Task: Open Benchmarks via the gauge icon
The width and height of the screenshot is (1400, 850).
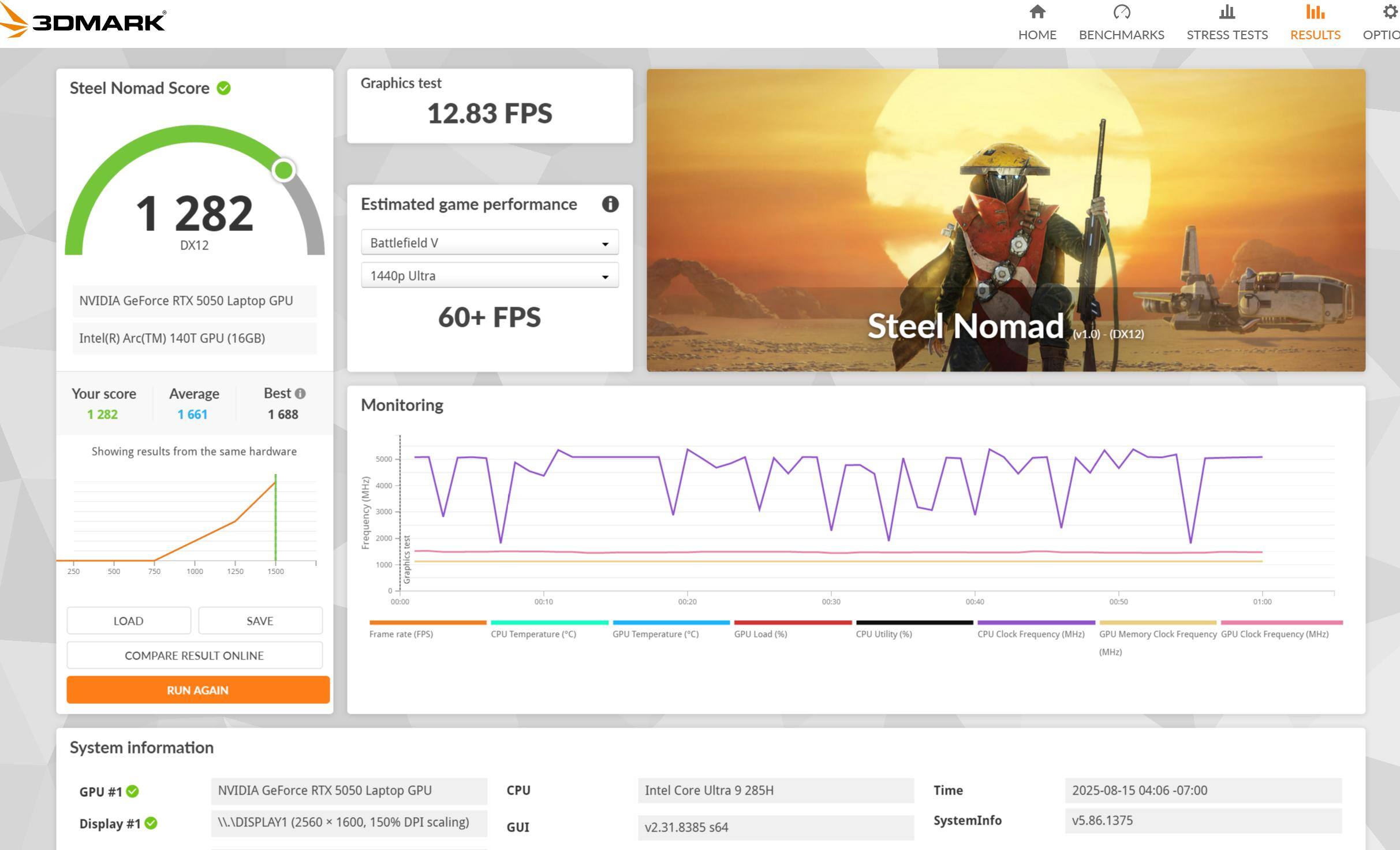Action: pyautogui.click(x=1121, y=12)
